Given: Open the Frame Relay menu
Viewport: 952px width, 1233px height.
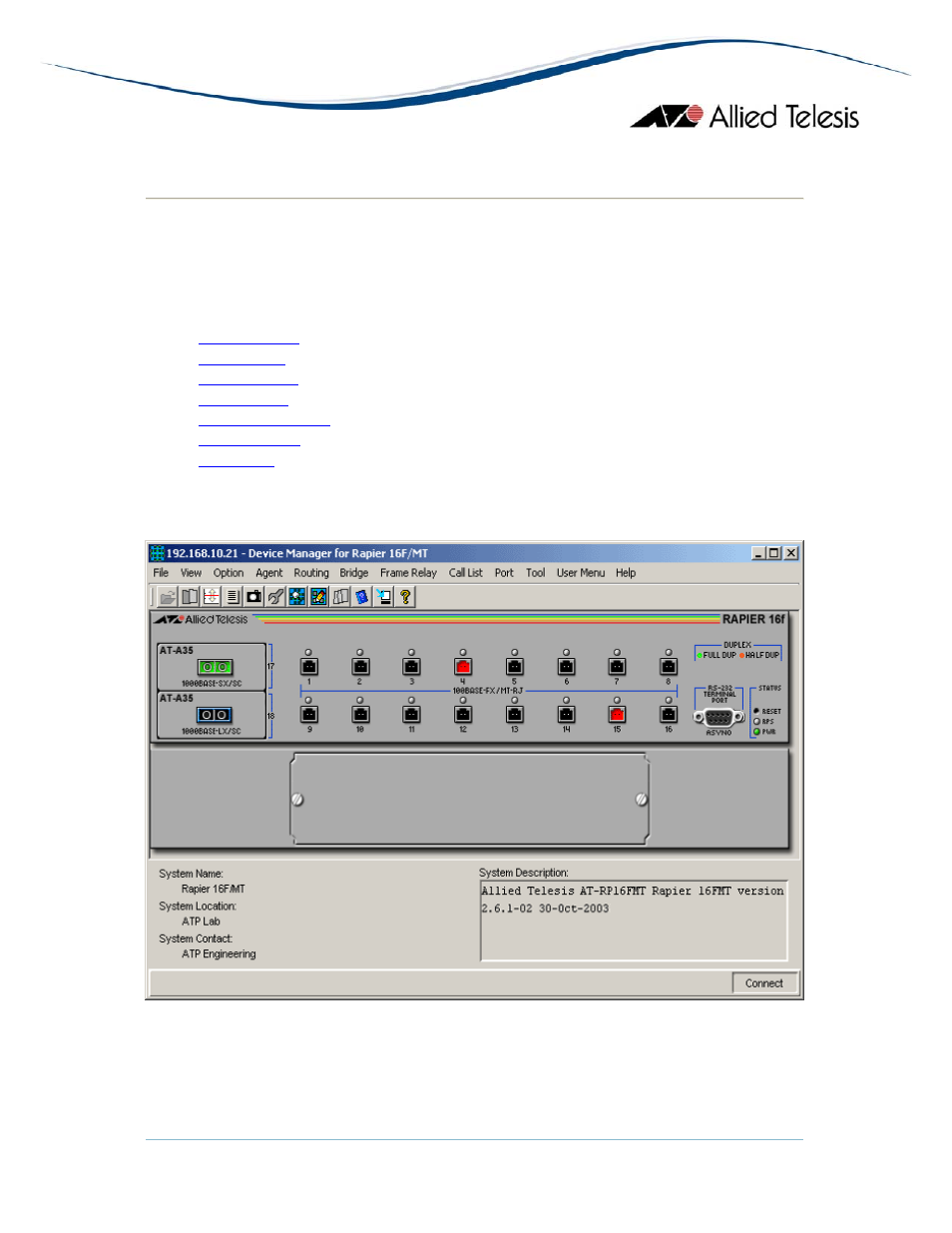Looking at the screenshot, I should point(408,573).
